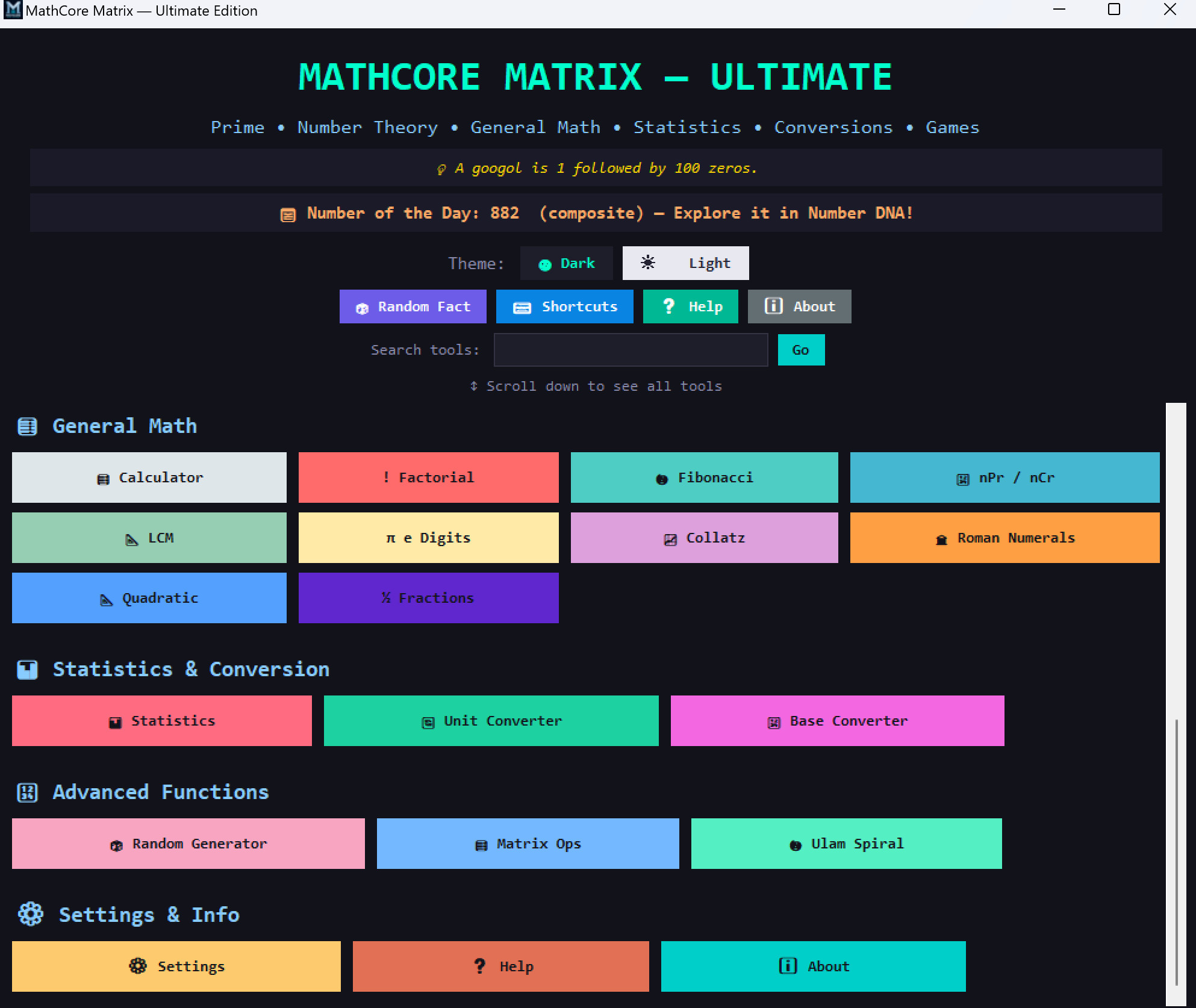Click the Number of the Day banner
Image resolution: width=1196 pixels, height=1008 pixels.
[596, 213]
